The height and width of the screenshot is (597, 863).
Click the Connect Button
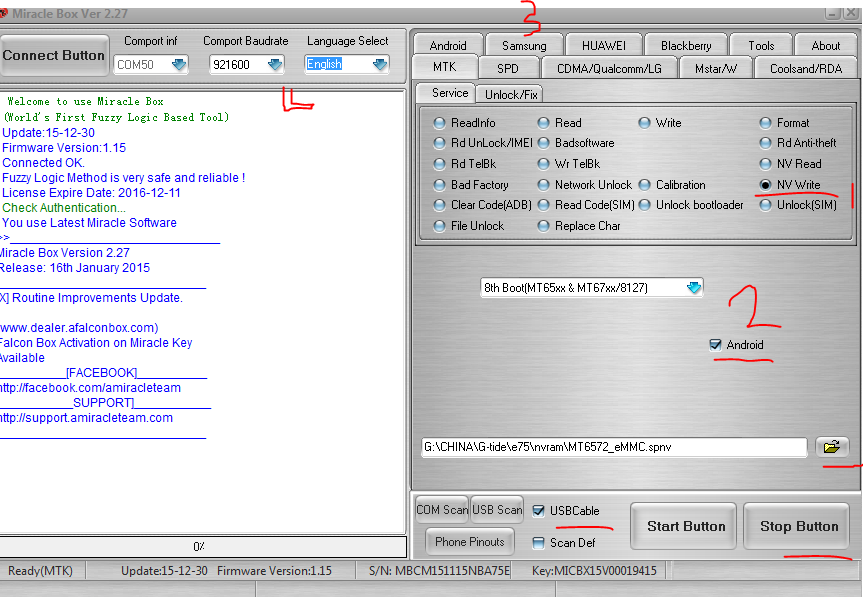[53, 56]
